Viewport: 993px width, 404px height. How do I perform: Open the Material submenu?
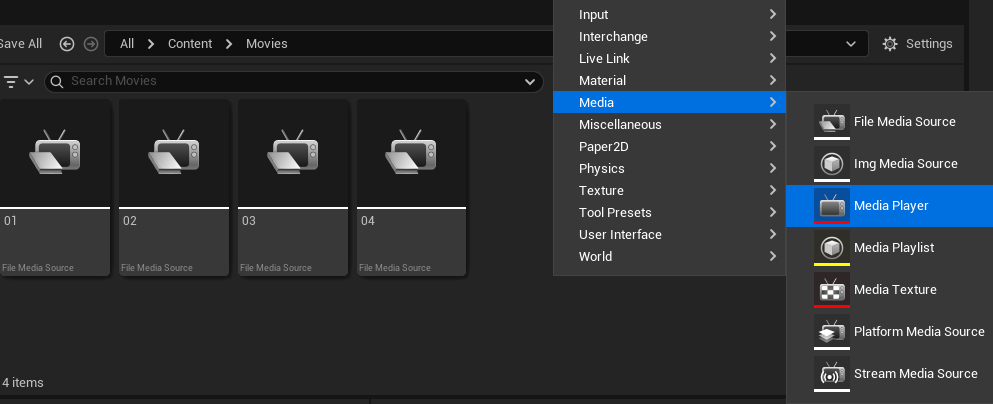point(669,80)
